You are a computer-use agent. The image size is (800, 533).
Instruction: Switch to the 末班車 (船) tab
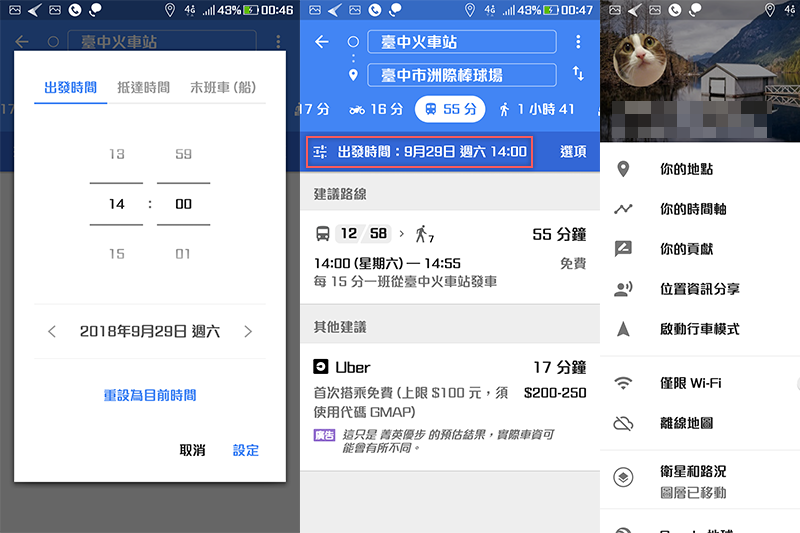223,87
